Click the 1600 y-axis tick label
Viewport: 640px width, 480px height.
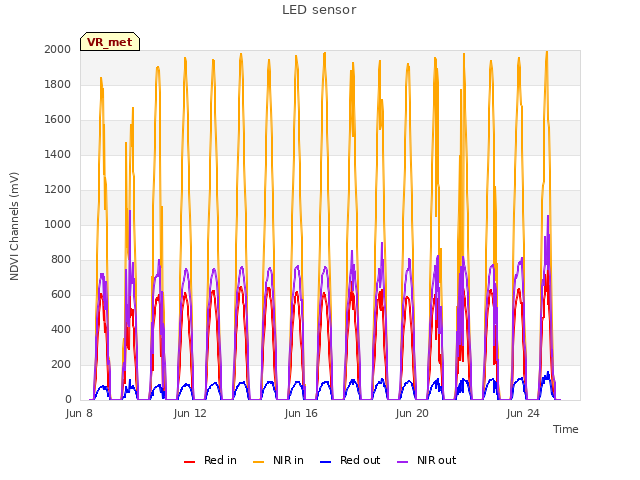[x=58, y=120]
